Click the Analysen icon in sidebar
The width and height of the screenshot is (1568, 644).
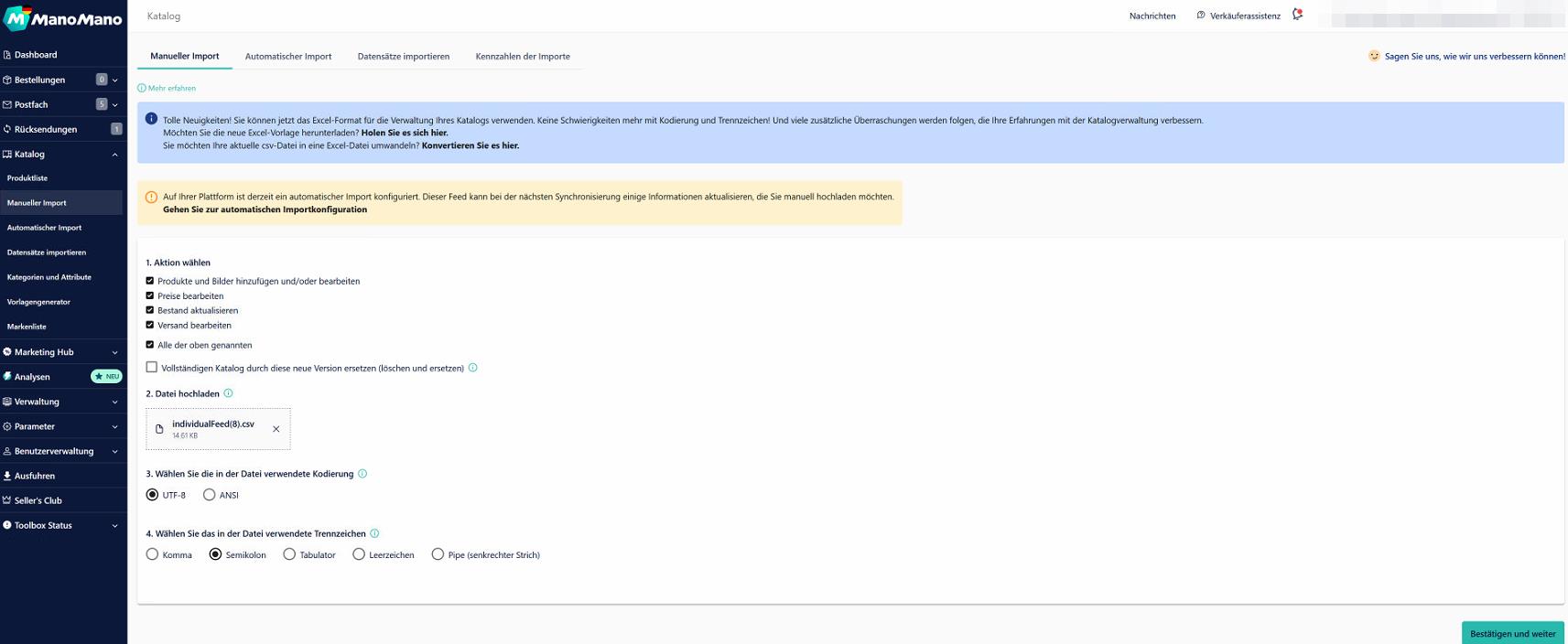(7, 376)
